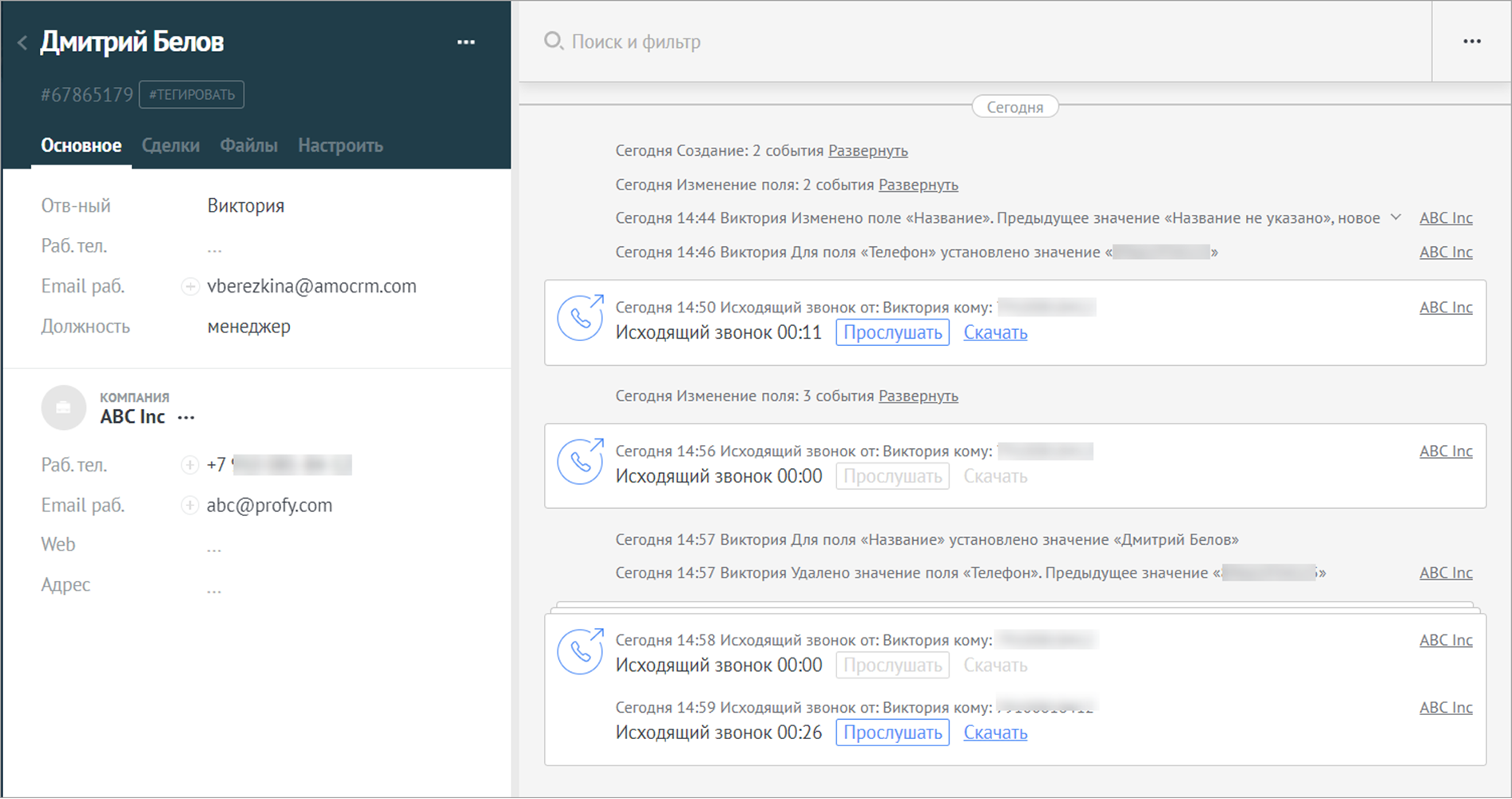The image size is (1512, 799).
Task: Edit the contact name Дмитрий Белов
Action: pos(132,42)
